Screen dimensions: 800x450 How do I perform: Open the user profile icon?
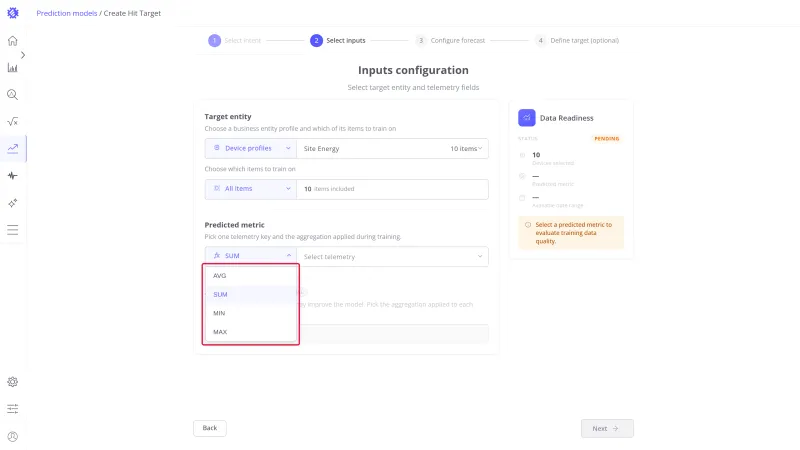pos(13,437)
